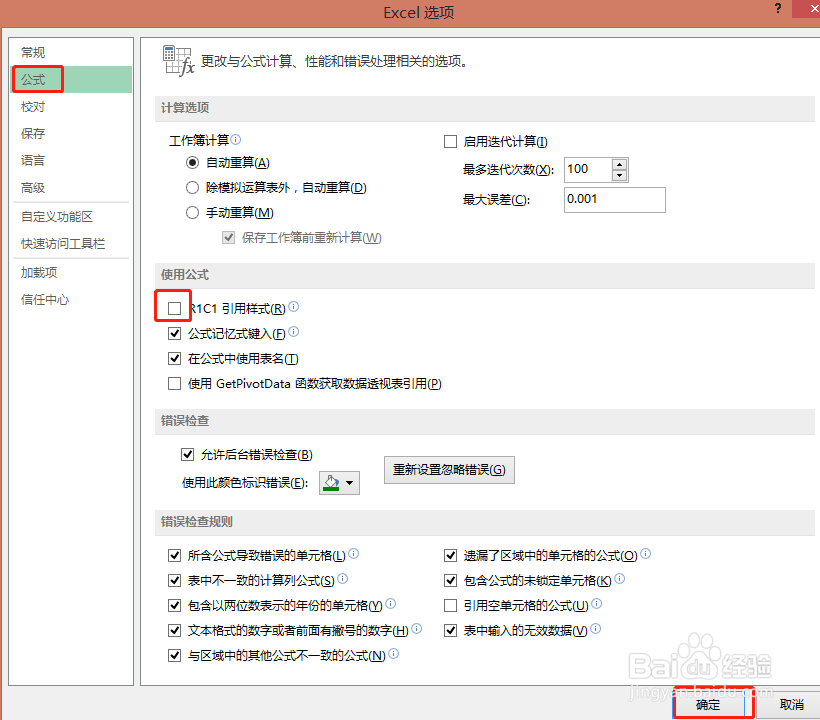This screenshot has width=820, height=720.
Task: Confirm settings with 确定 button
Action: pyautogui.click(x=709, y=705)
